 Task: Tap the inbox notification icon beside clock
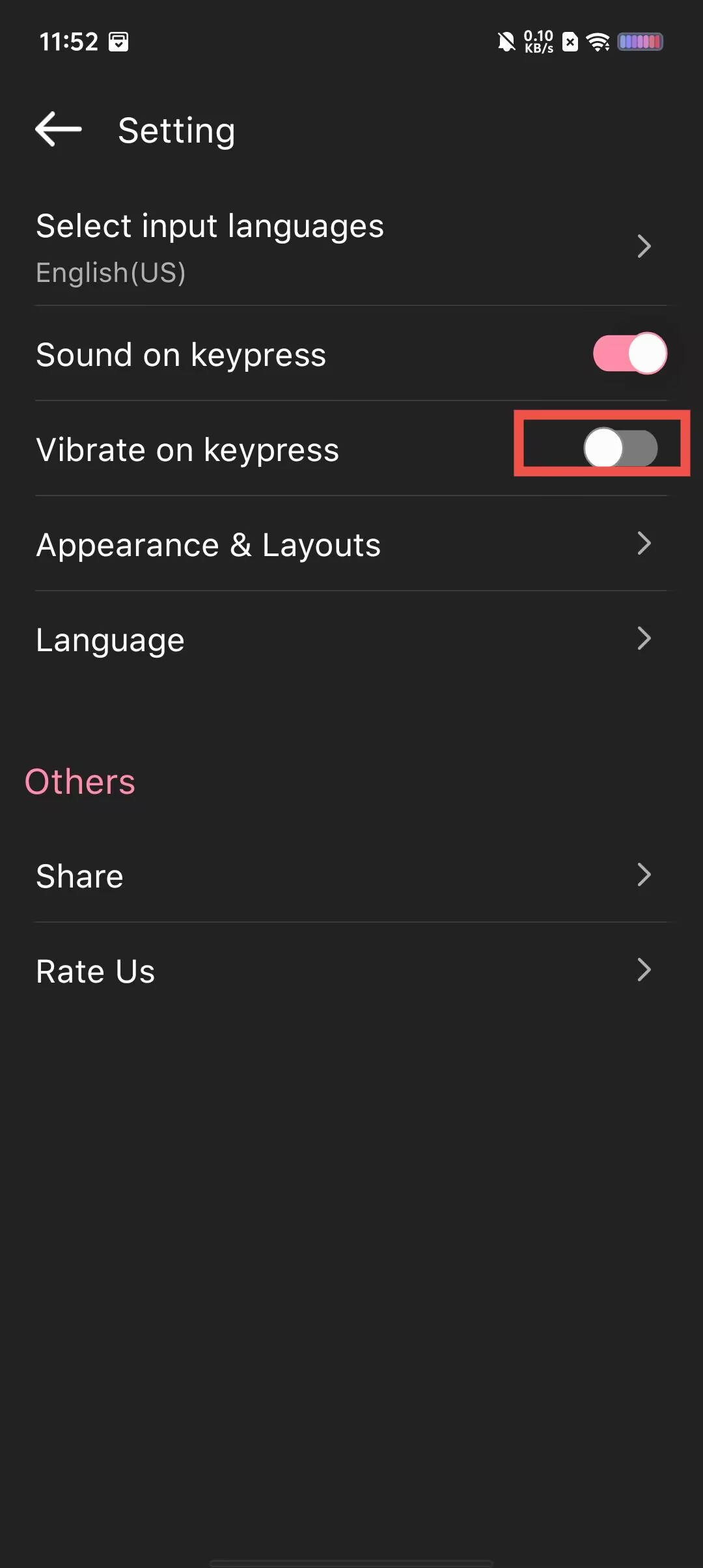click(x=118, y=42)
